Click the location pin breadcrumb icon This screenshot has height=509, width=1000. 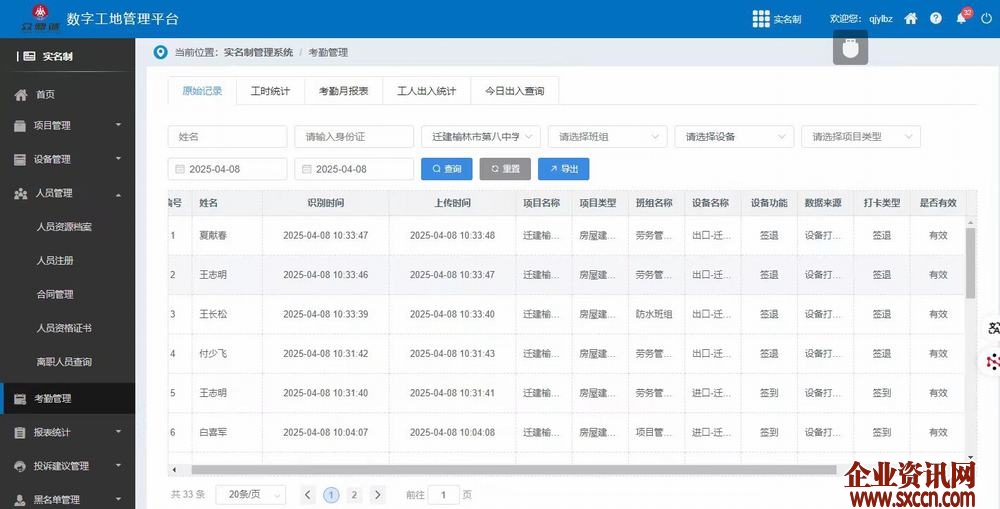(161, 52)
